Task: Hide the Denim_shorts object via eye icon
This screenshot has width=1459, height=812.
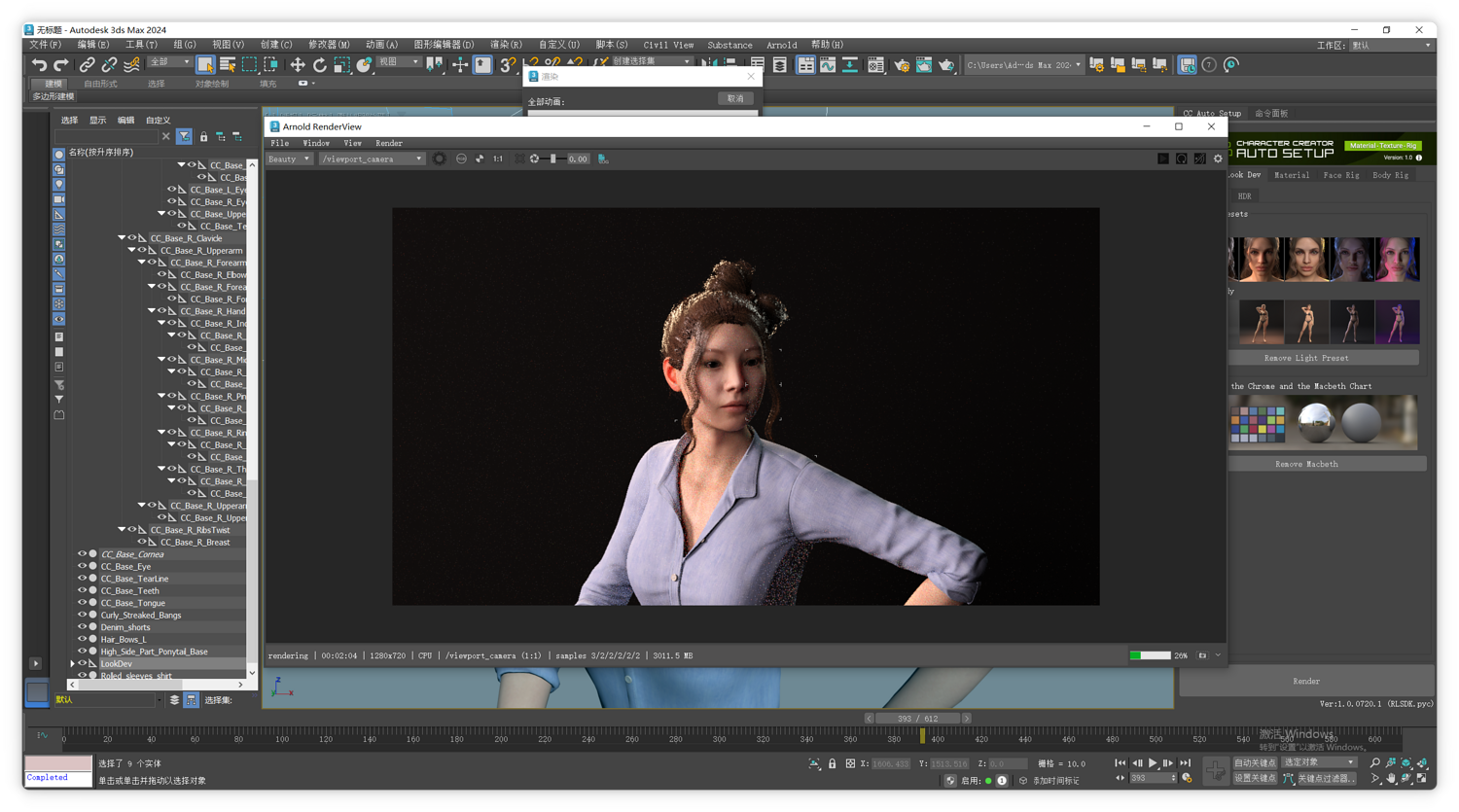Action: coord(82,627)
